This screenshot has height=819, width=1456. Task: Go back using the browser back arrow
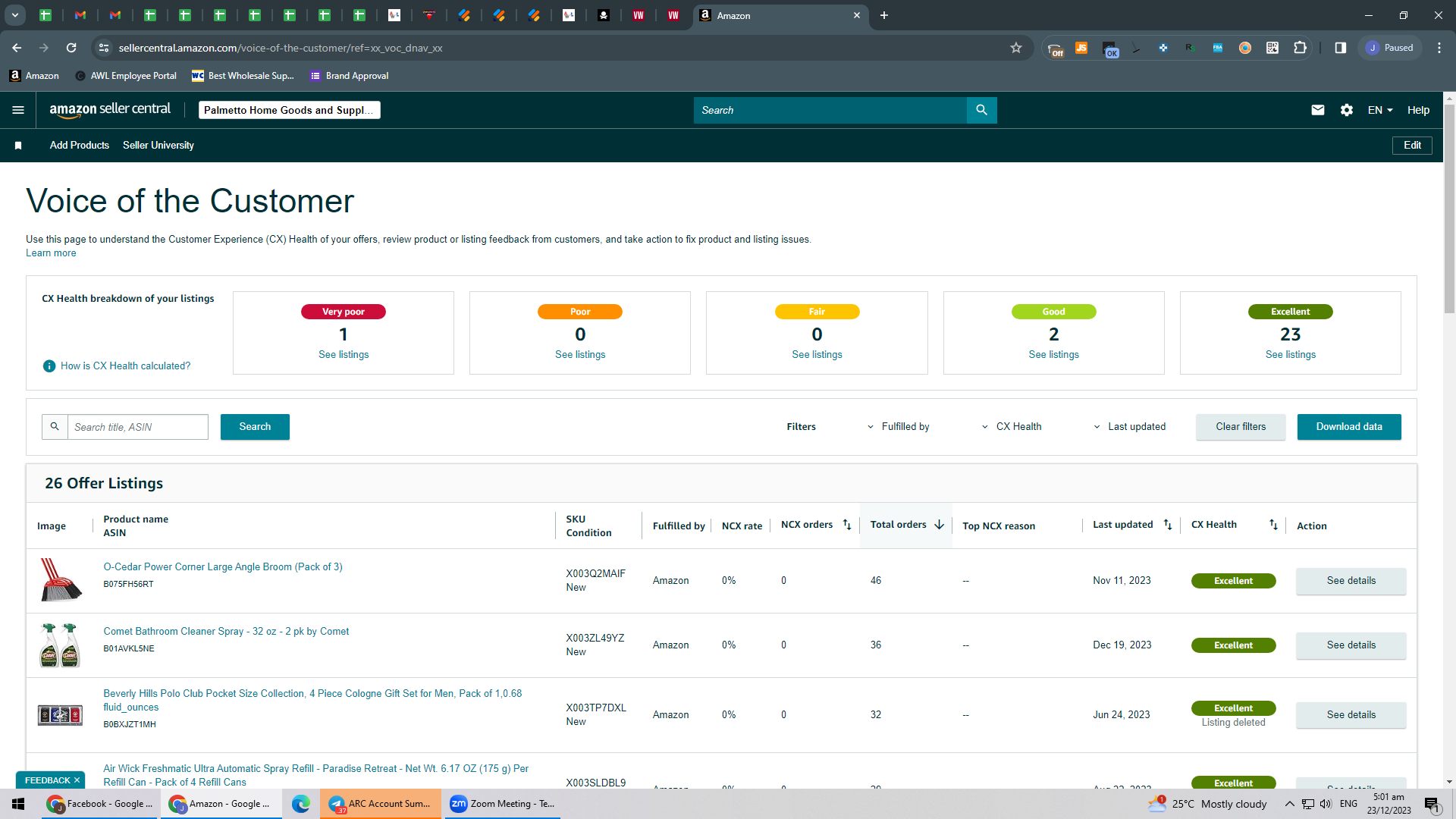pyautogui.click(x=17, y=48)
